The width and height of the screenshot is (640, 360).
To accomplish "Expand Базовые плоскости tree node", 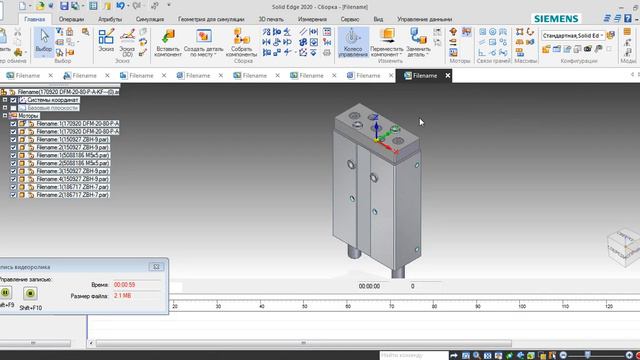I will coord(5,108).
